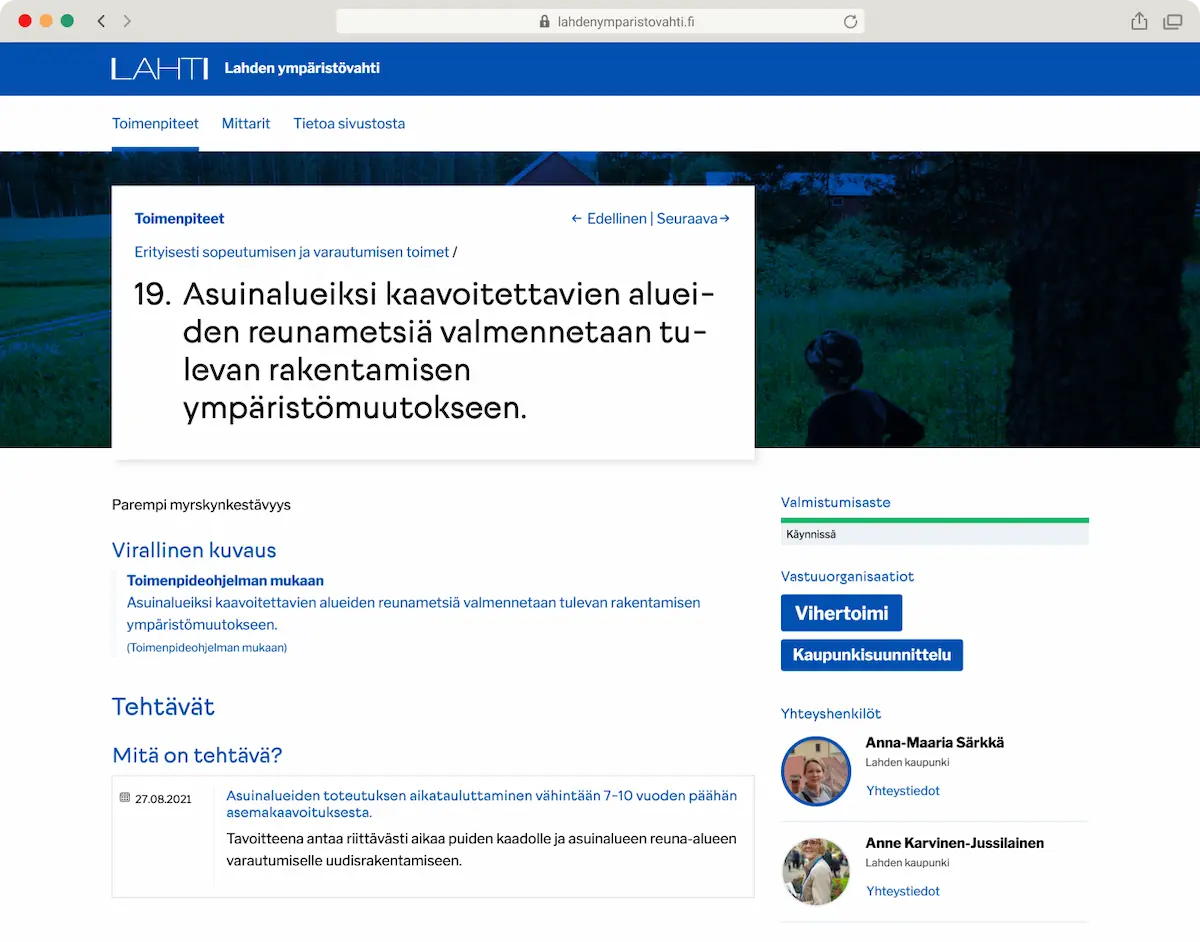Click the name Anne Karvinen-Jussilainen
The width and height of the screenshot is (1200, 942).
point(955,843)
